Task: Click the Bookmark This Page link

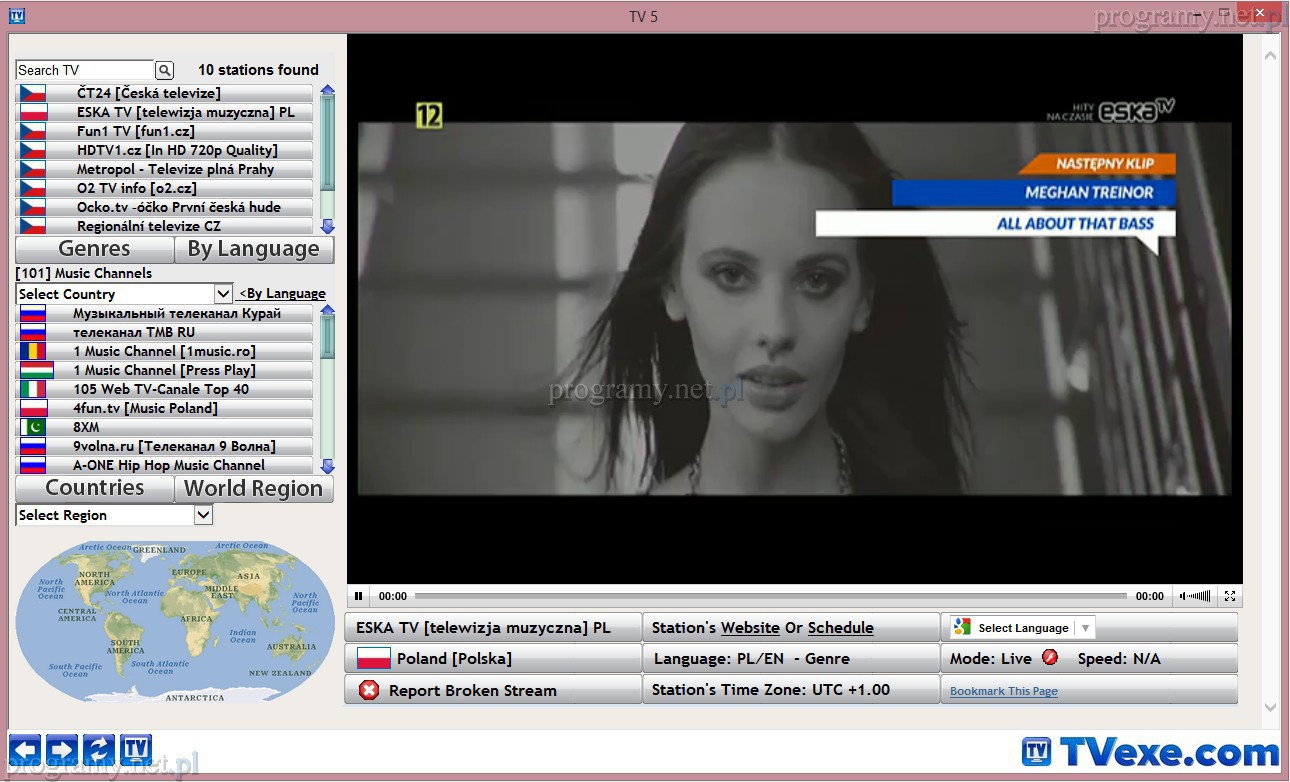Action: coord(1003,691)
